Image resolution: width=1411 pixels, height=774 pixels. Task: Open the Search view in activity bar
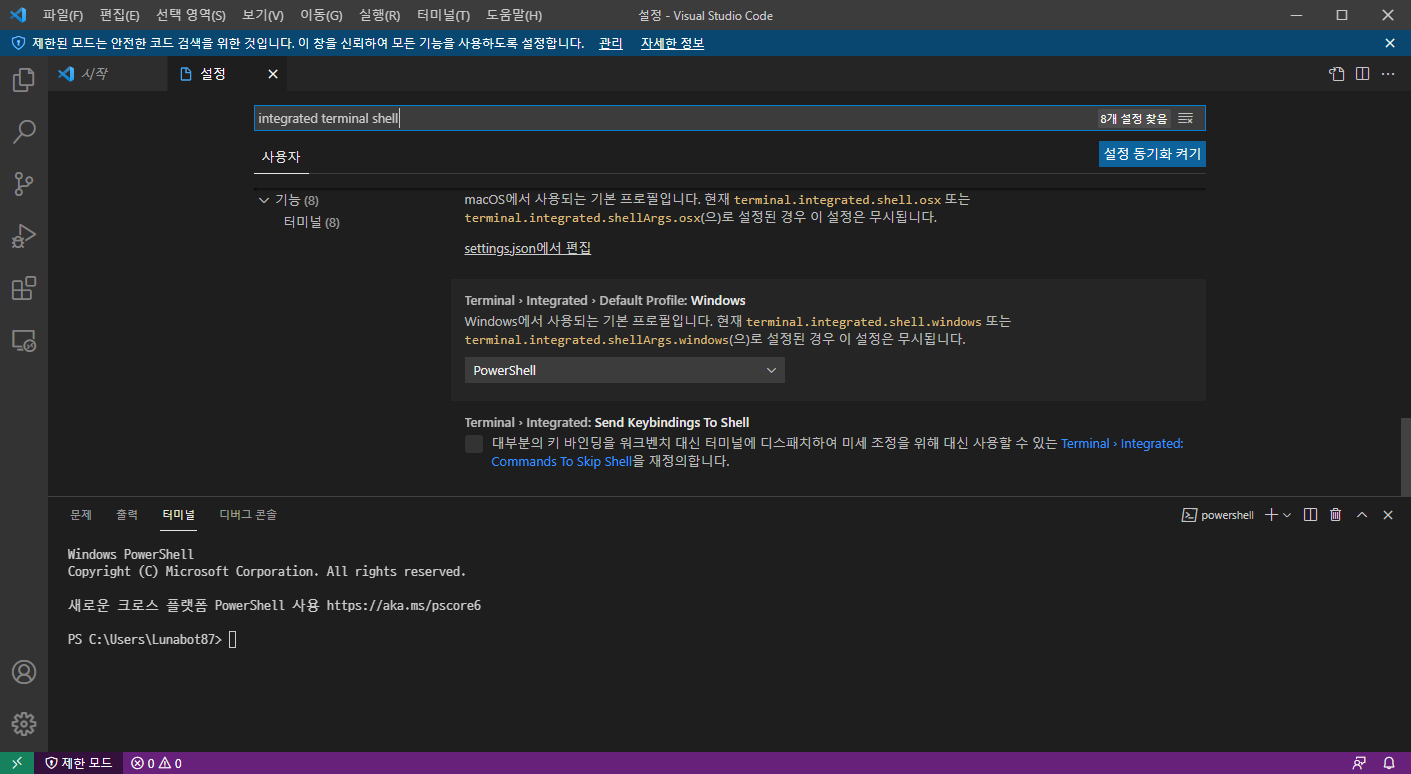24,132
